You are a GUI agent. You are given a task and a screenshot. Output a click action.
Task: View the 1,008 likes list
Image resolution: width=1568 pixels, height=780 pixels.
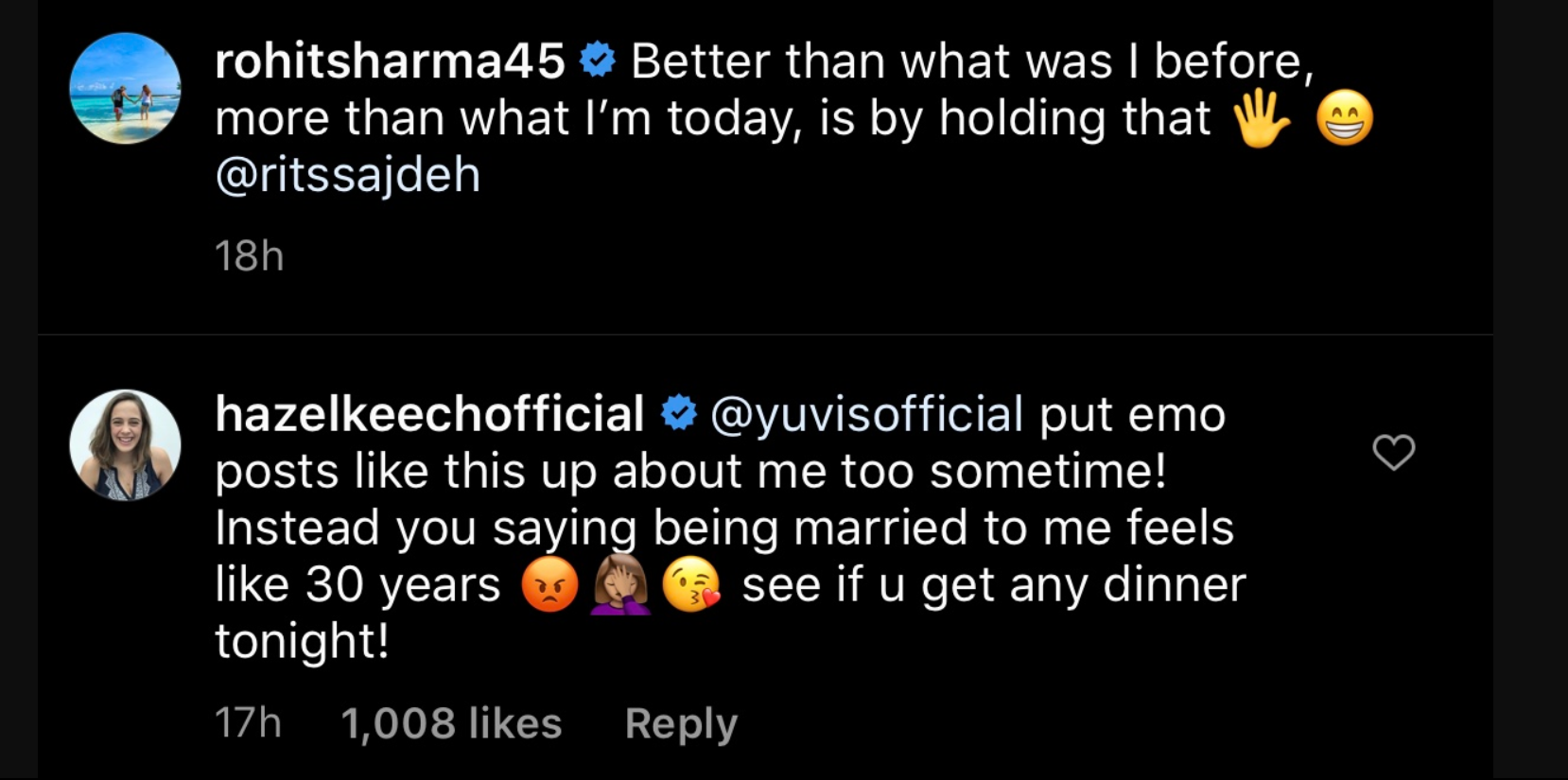(x=451, y=723)
